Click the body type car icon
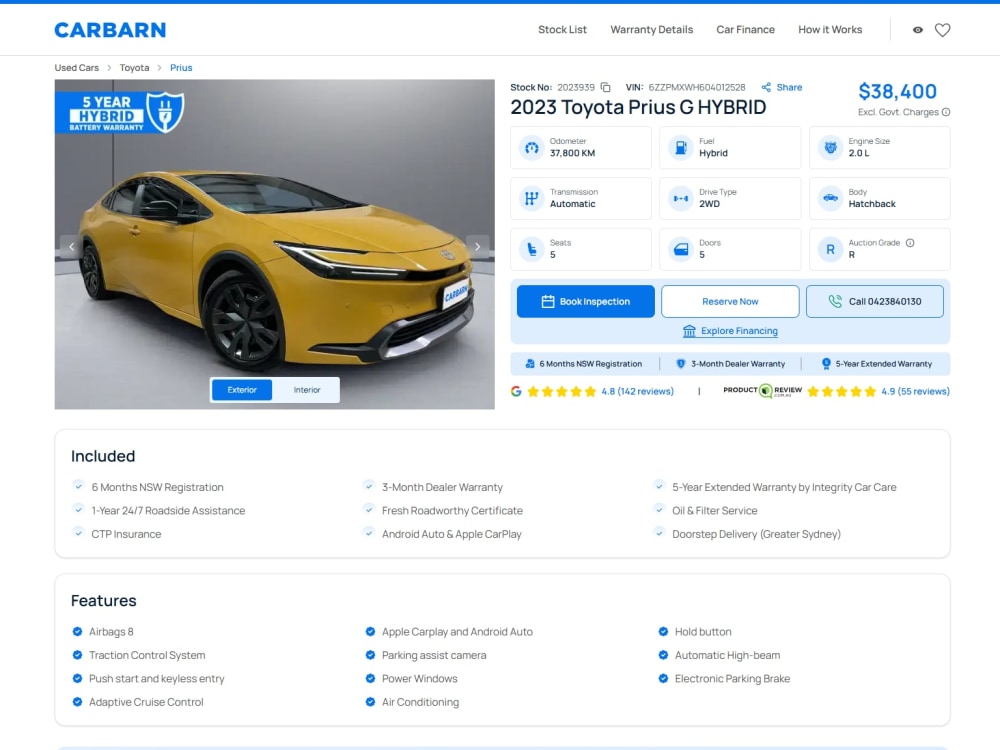Viewport: 1000px width, 750px height. (830, 198)
